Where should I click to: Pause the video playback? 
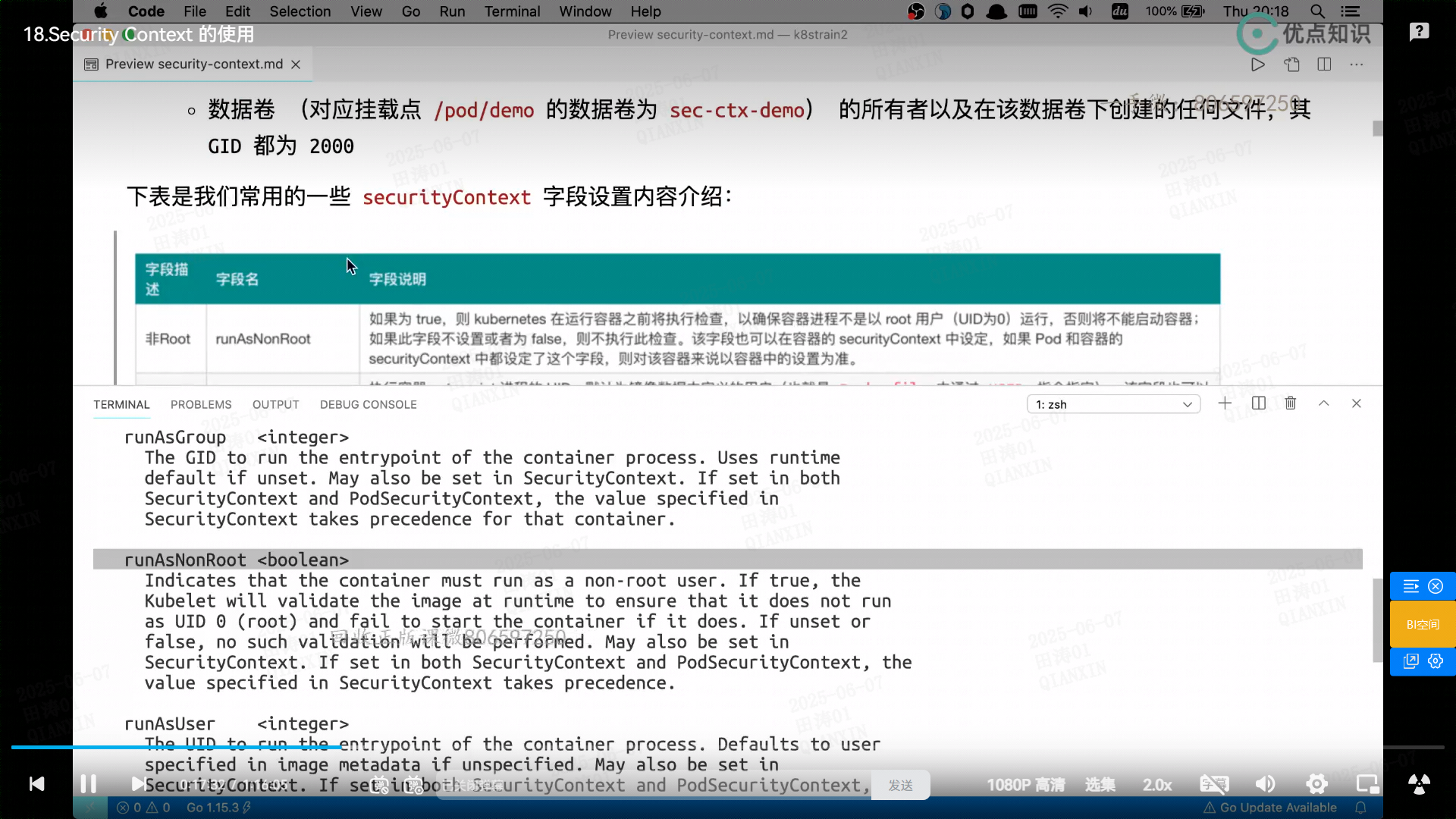point(88,783)
